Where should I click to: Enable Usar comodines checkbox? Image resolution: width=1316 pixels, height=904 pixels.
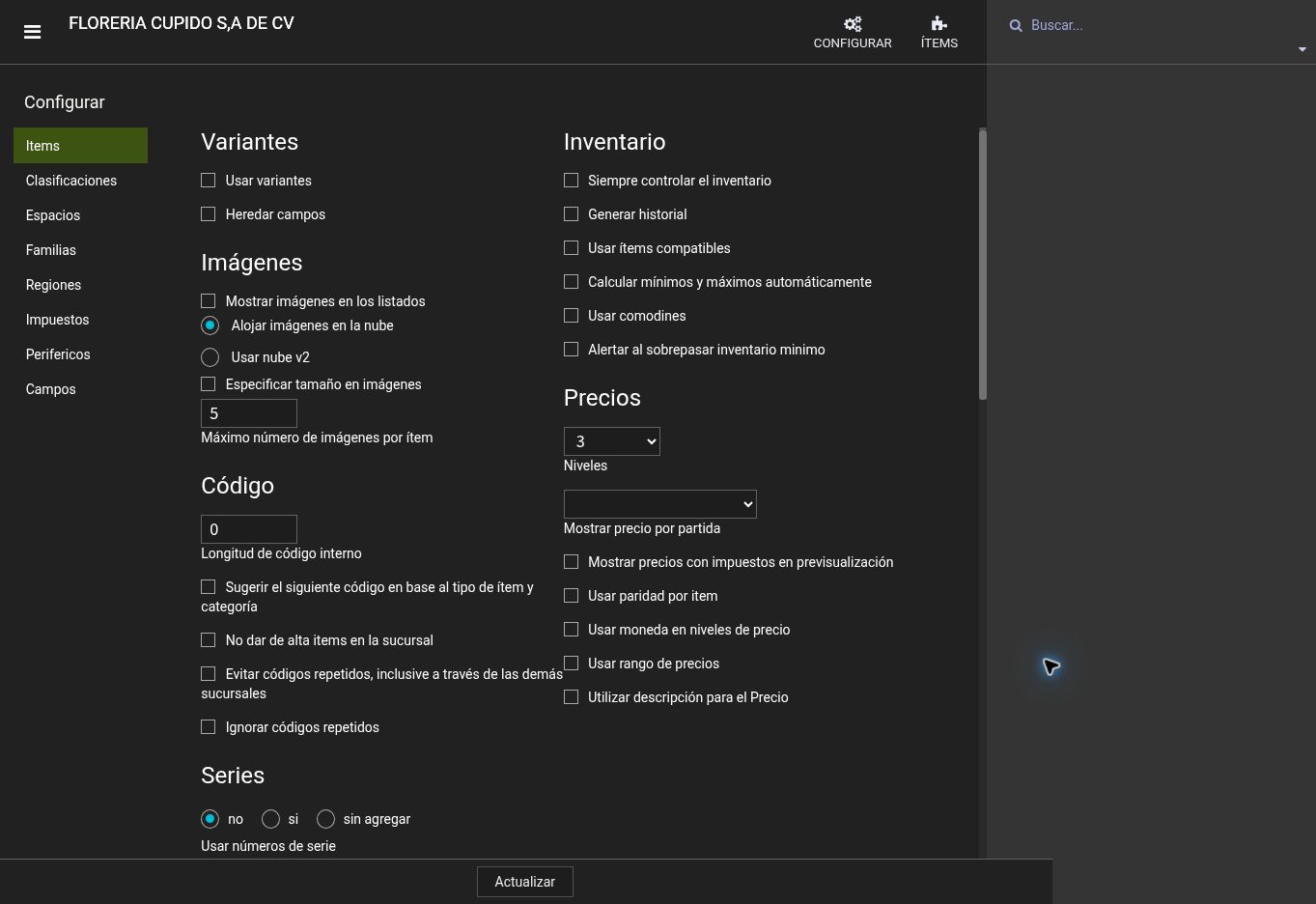572,316
